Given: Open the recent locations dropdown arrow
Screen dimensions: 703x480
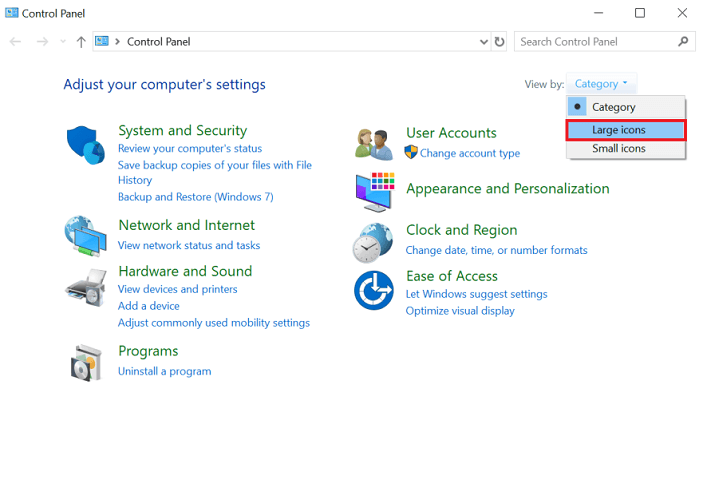Looking at the screenshot, I should [x=63, y=42].
